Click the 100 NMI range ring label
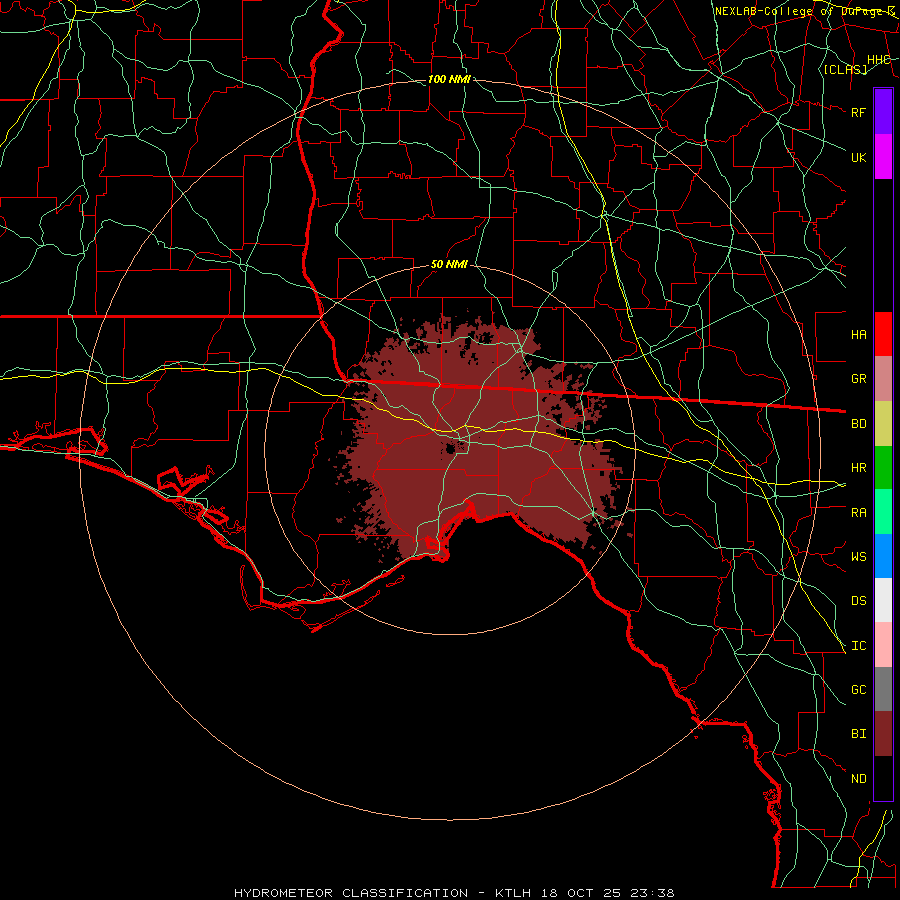Screen dimensions: 900x900 (449, 79)
